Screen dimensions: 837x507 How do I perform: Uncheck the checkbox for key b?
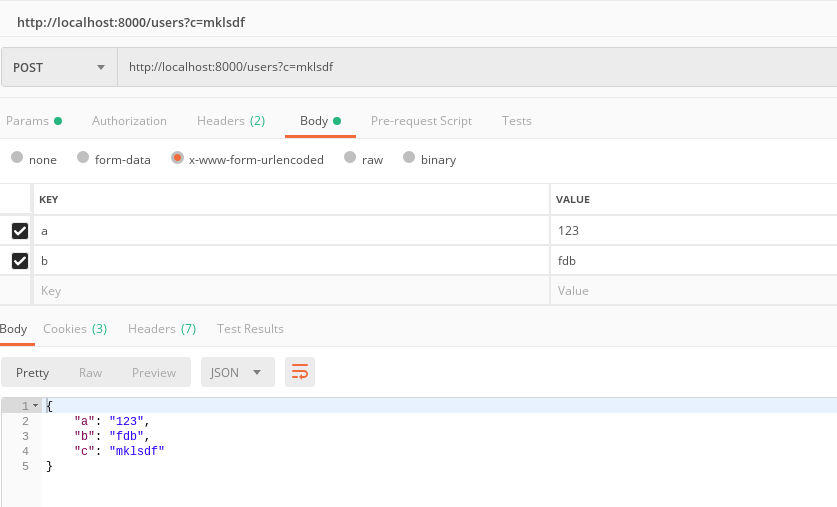pos(20,260)
